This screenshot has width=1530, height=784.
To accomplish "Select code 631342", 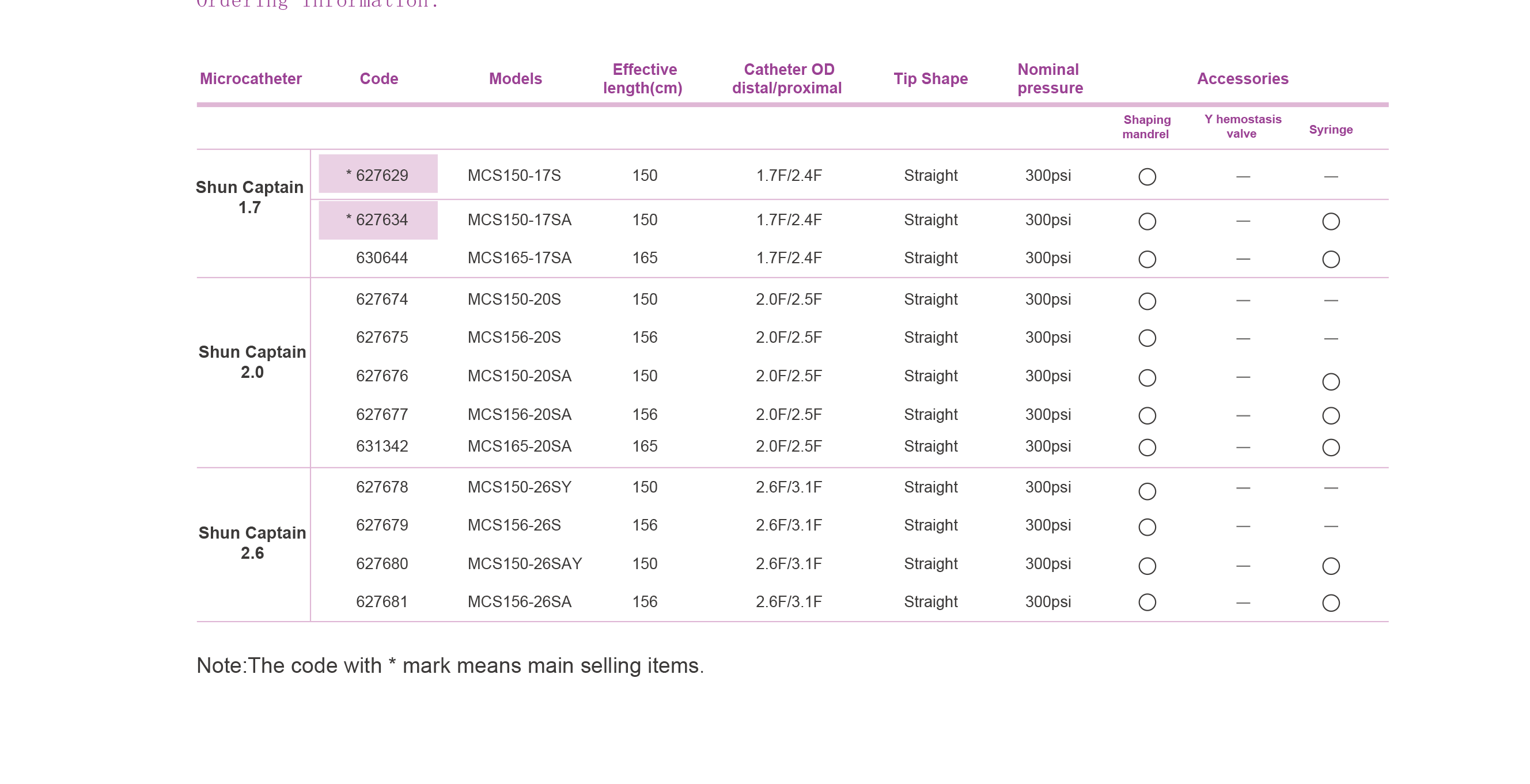I will pyautogui.click(x=382, y=446).
